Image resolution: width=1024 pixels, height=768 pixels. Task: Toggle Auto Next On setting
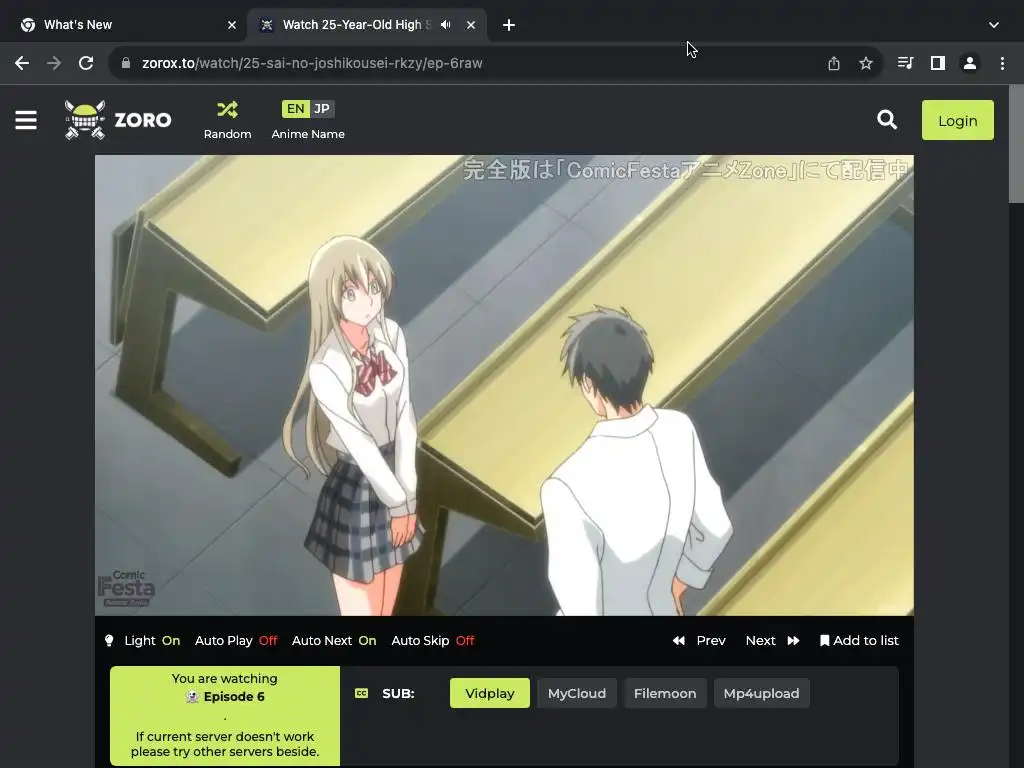pos(334,641)
